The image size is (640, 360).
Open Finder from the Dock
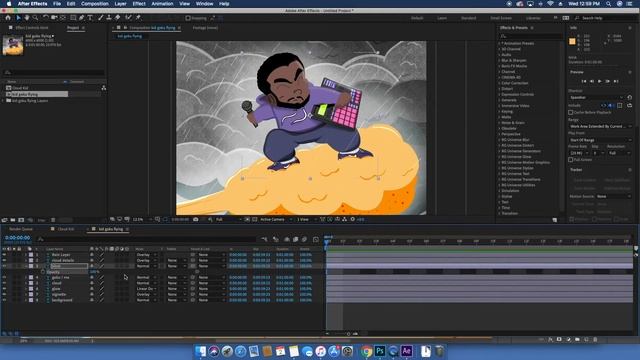[200, 351]
